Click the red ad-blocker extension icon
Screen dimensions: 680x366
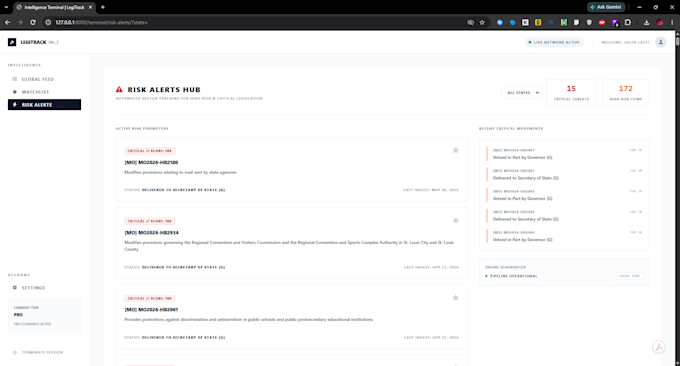click(x=602, y=23)
